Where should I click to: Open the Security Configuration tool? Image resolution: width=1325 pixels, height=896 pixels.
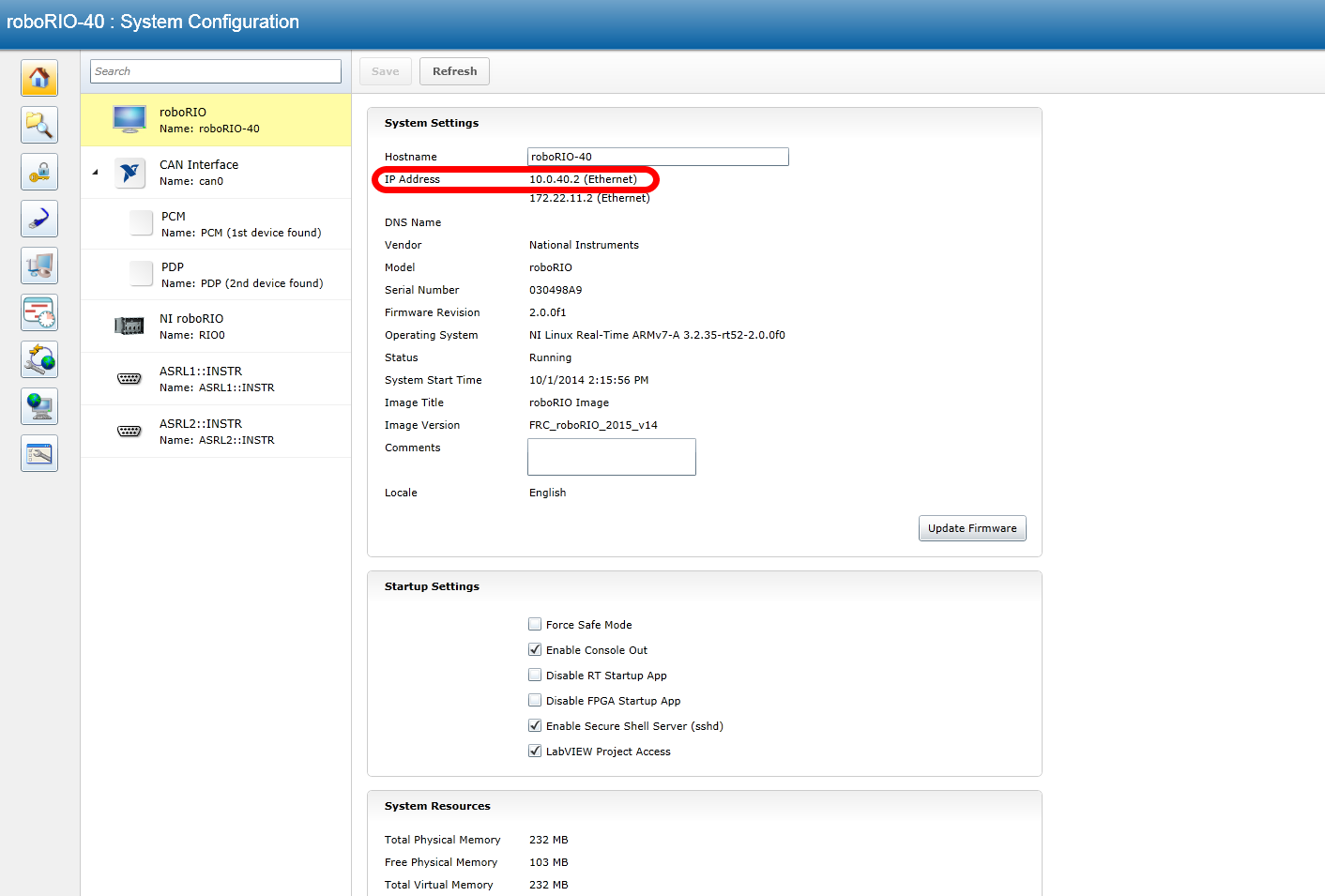tap(38, 172)
